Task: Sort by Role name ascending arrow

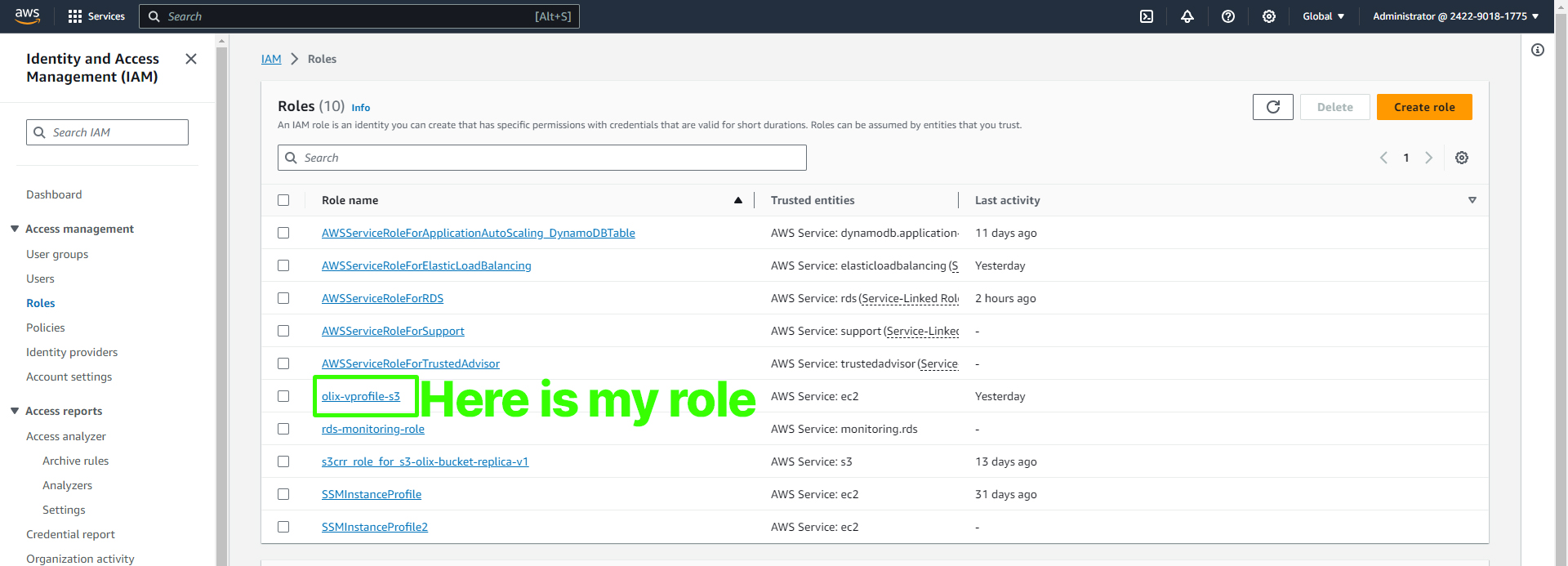Action: tap(738, 200)
